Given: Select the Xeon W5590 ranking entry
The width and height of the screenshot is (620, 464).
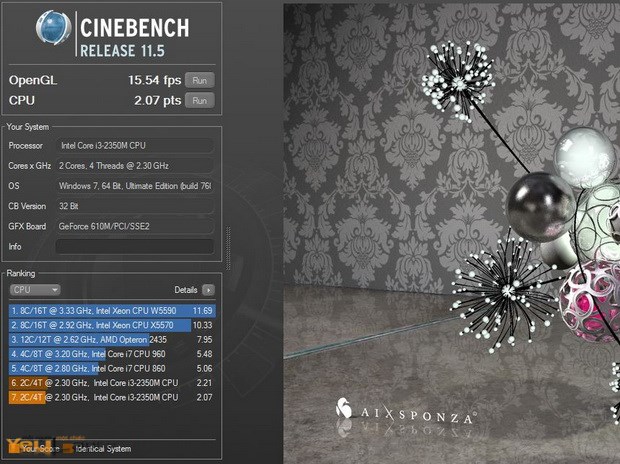Looking at the screenshot, I should coord(111,311).
